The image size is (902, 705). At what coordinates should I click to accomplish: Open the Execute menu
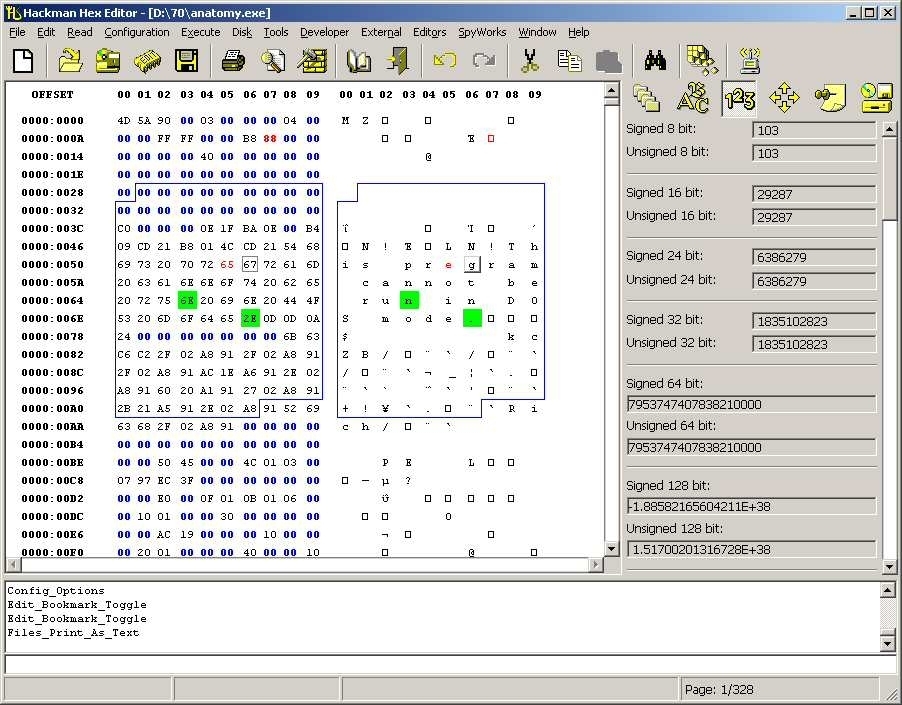tap(200, 32)
